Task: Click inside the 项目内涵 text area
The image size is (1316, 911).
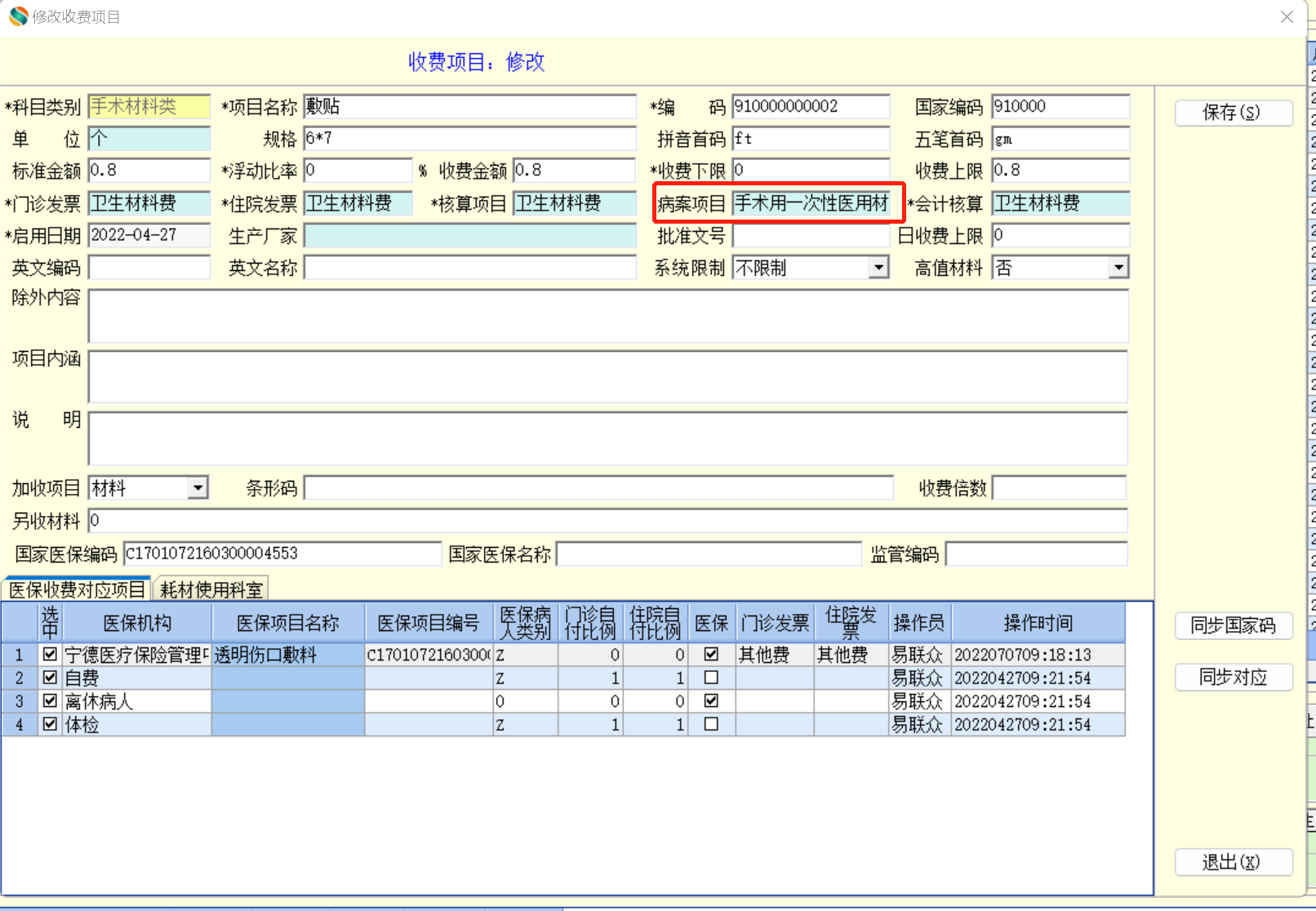Action: 608,377
